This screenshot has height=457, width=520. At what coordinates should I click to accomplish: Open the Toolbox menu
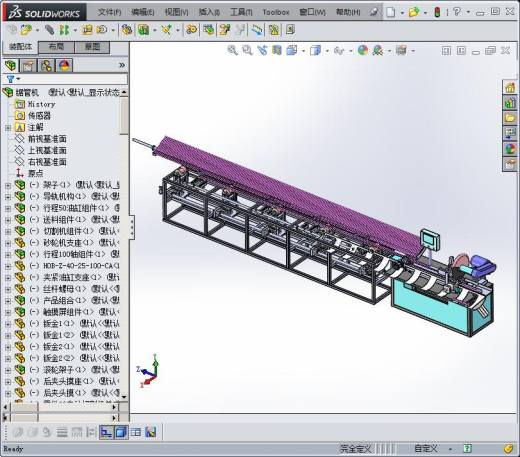pyautogui.click(x=276, y=12)
